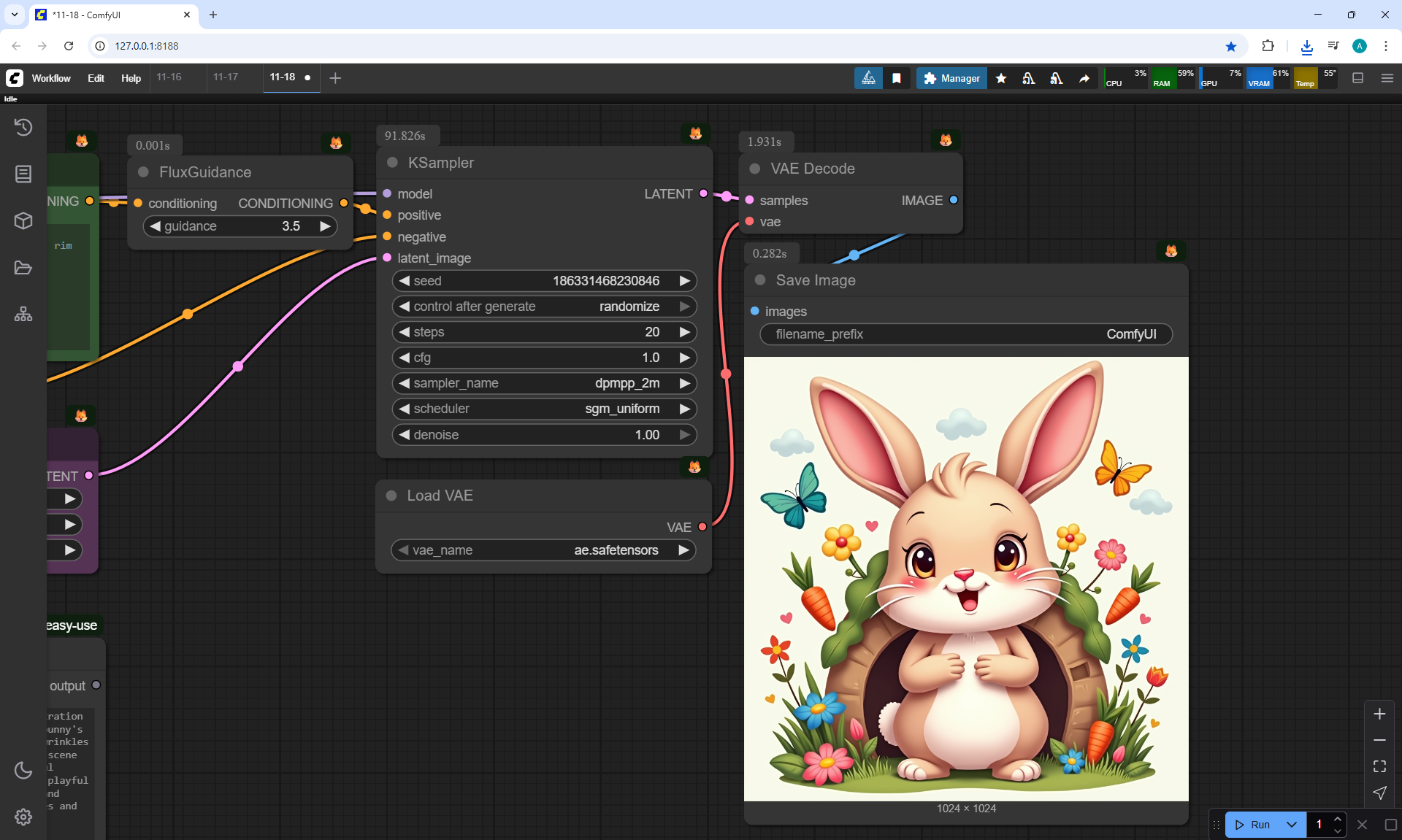
Task: Collapse the Save Image node dot
Action: coord(760,280)
